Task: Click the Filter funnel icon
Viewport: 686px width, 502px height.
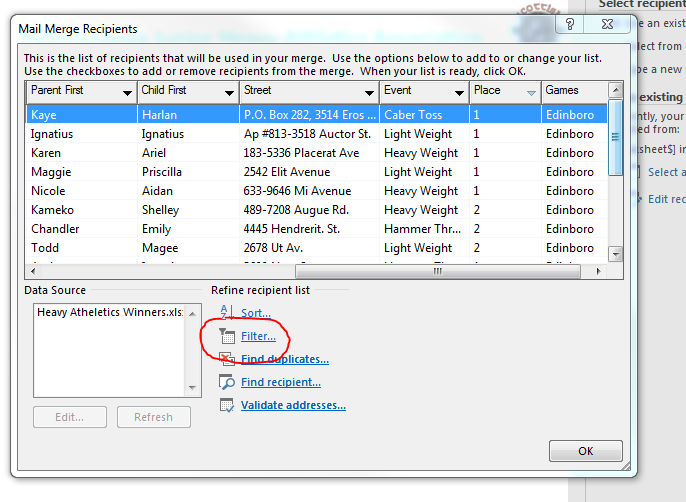Action: tap(226, 337)
